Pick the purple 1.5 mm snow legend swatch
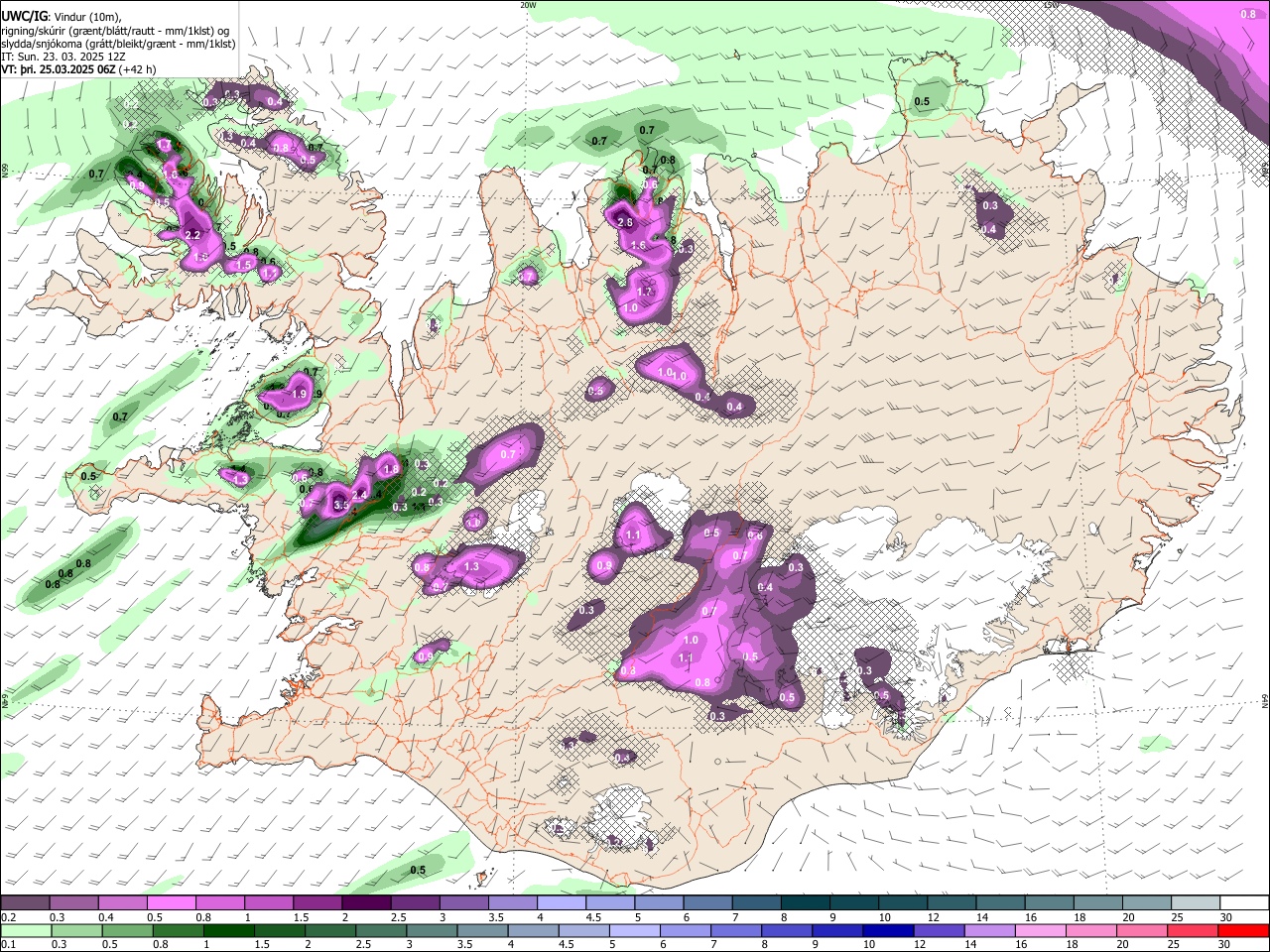Viewport: 1270px width, 952px height. [317, 903]
